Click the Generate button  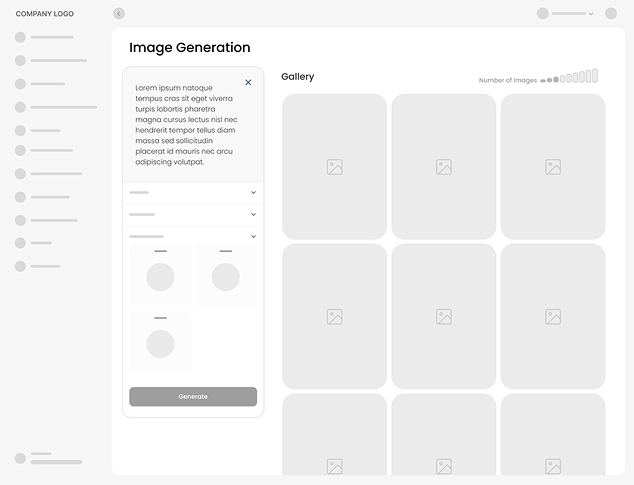(193, 397)
